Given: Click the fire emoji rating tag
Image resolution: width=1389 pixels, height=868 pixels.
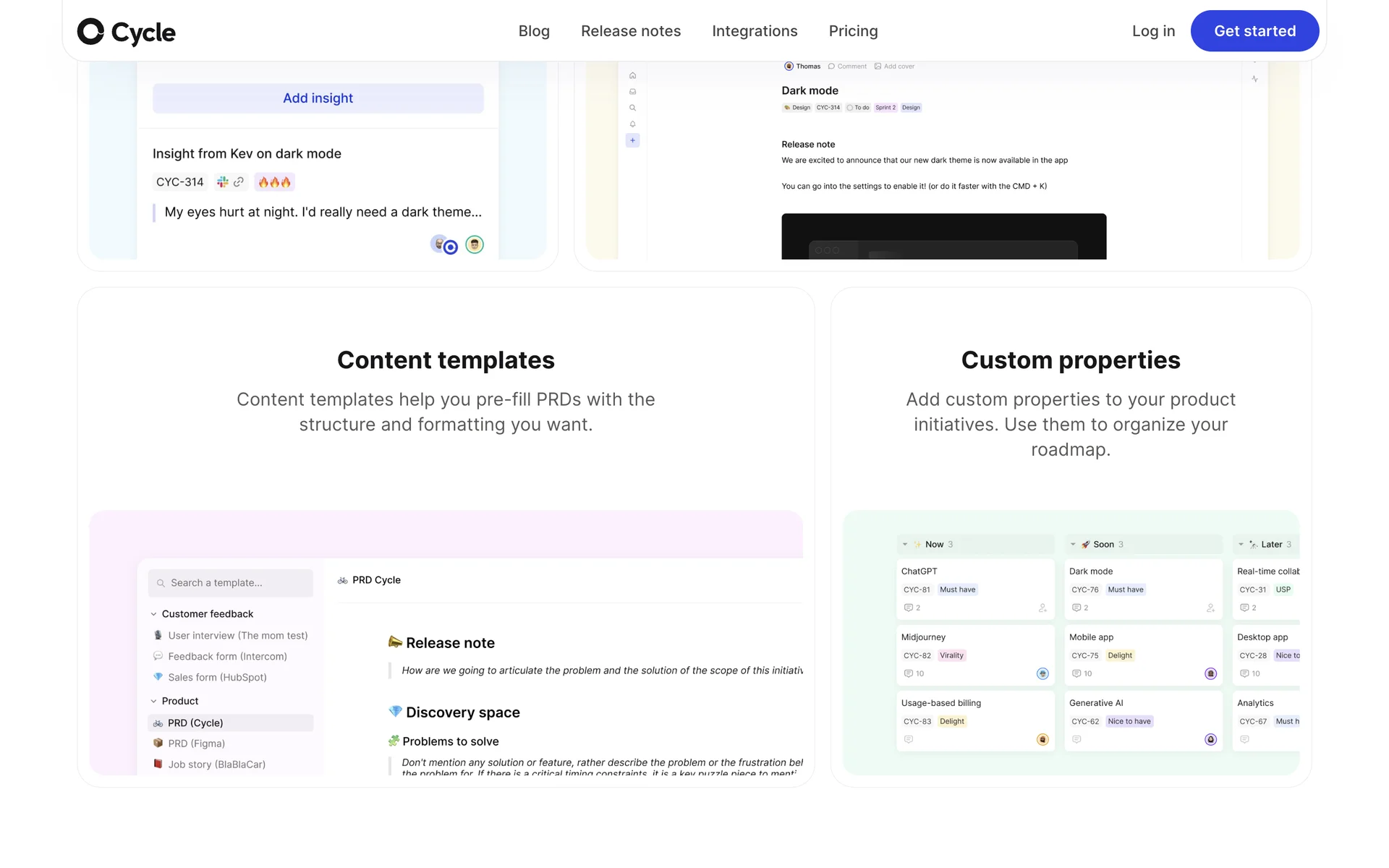Looking at the screenshot, I should pos(274,182).
